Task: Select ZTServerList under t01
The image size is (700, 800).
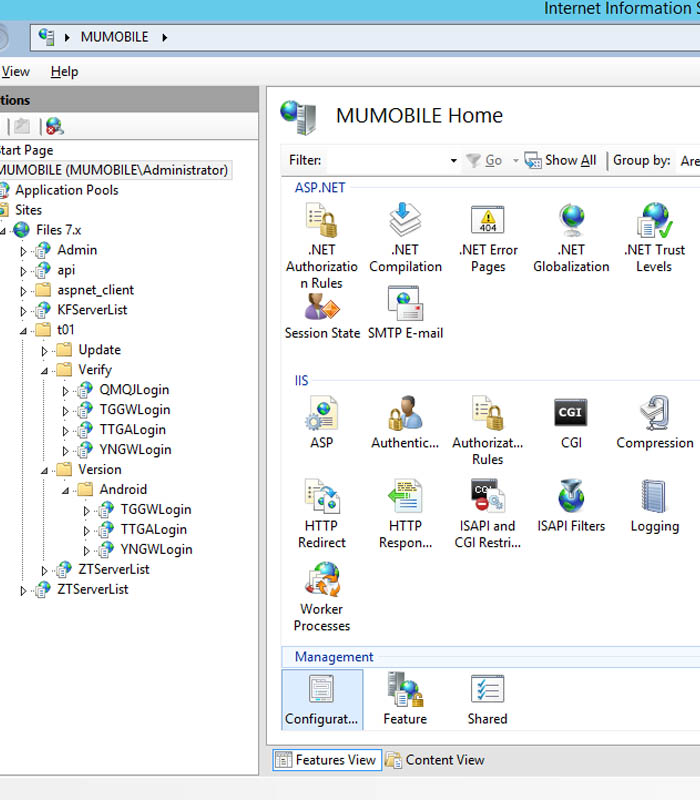Action: coord(114,569)
